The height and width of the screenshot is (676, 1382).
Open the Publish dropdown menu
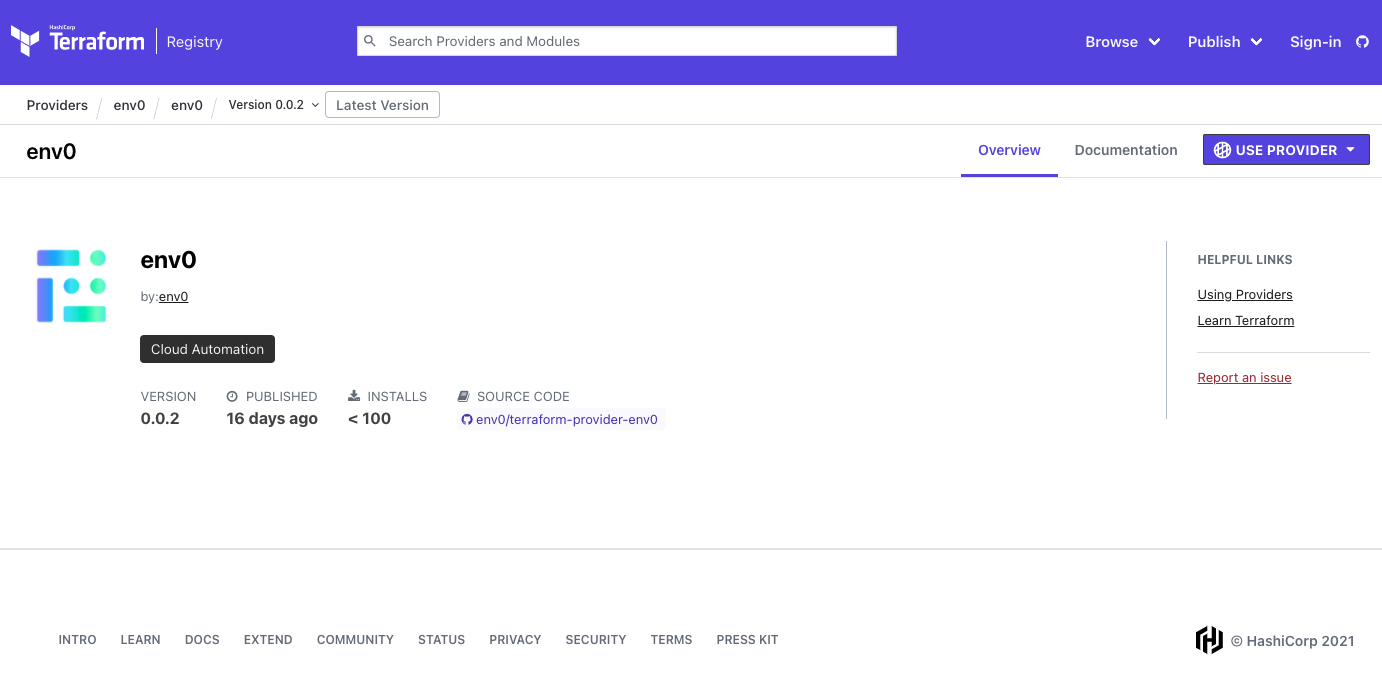pyautogui.click(x=1225, y=42)
